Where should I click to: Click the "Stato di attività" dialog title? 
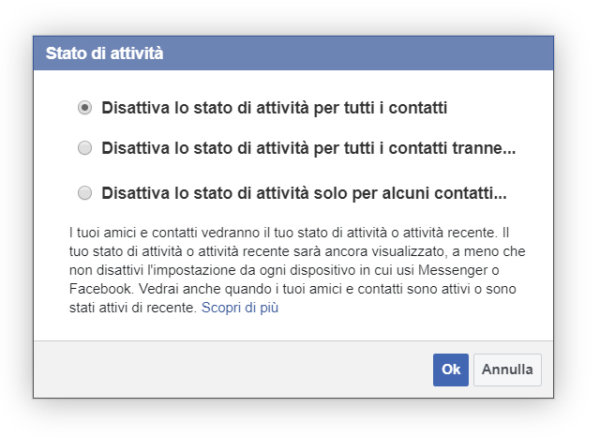104,54
